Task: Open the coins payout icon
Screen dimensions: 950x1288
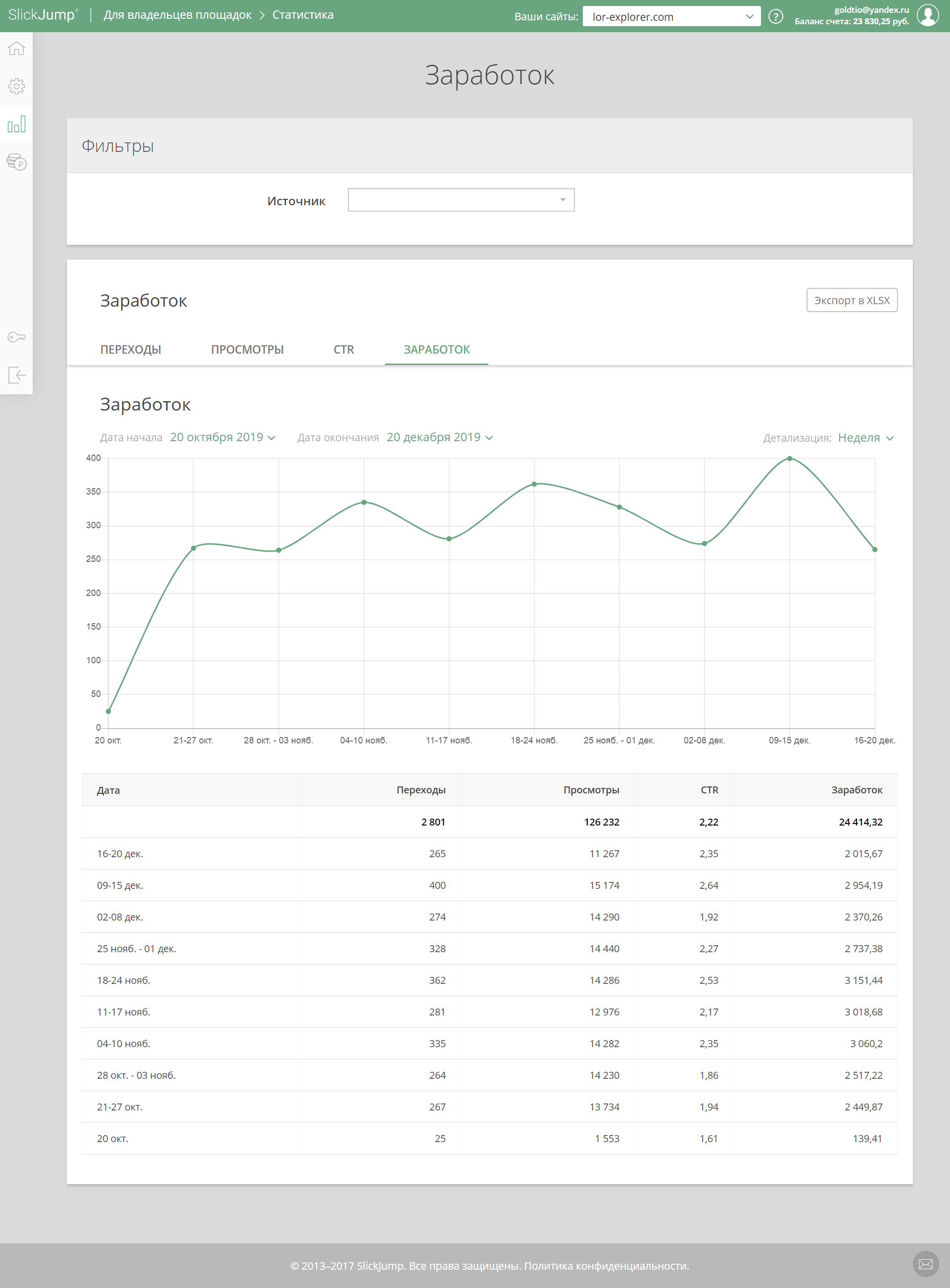Action: (16, 162)
